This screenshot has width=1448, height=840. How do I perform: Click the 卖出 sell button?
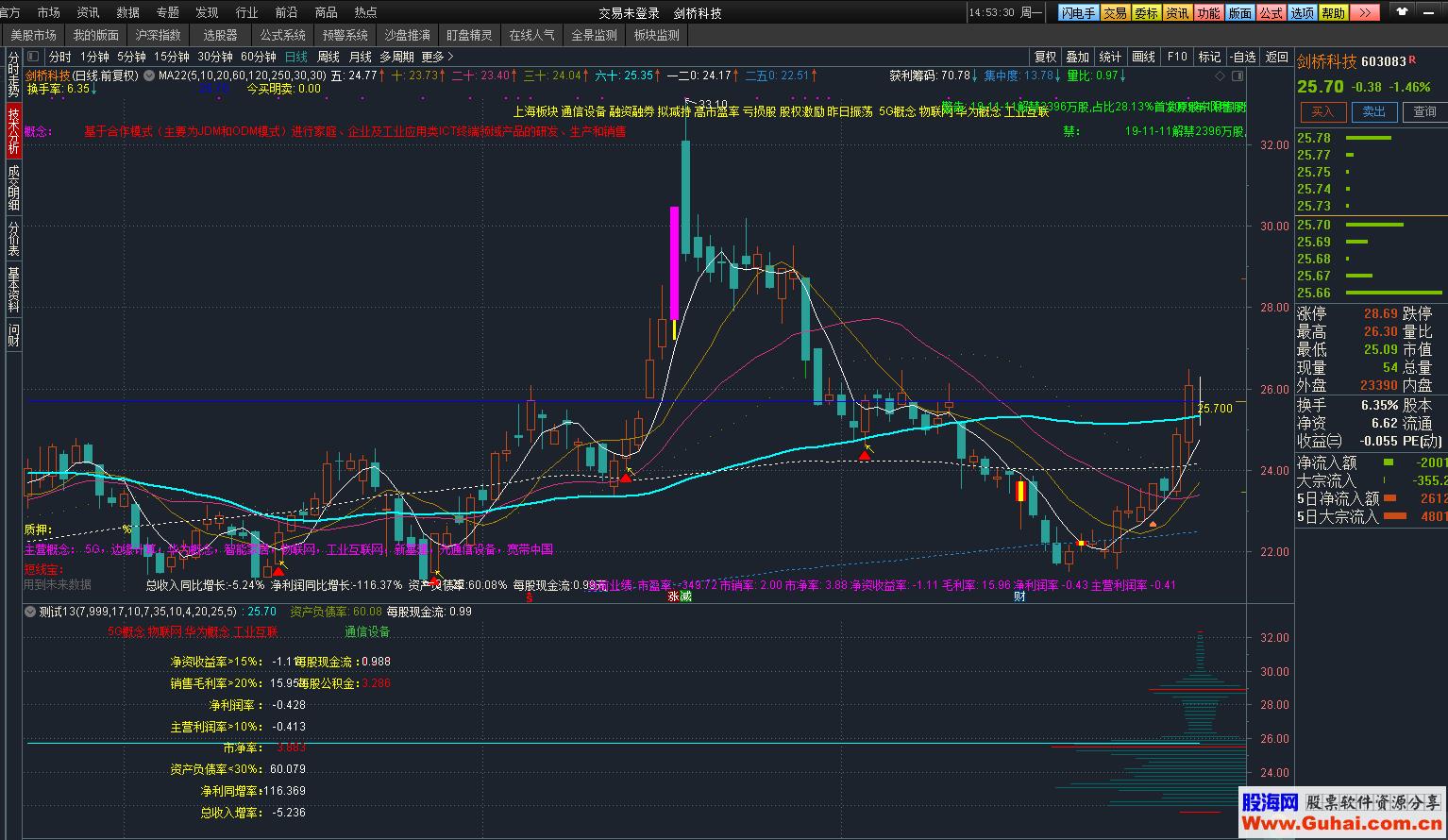(x=1374, y=111)
